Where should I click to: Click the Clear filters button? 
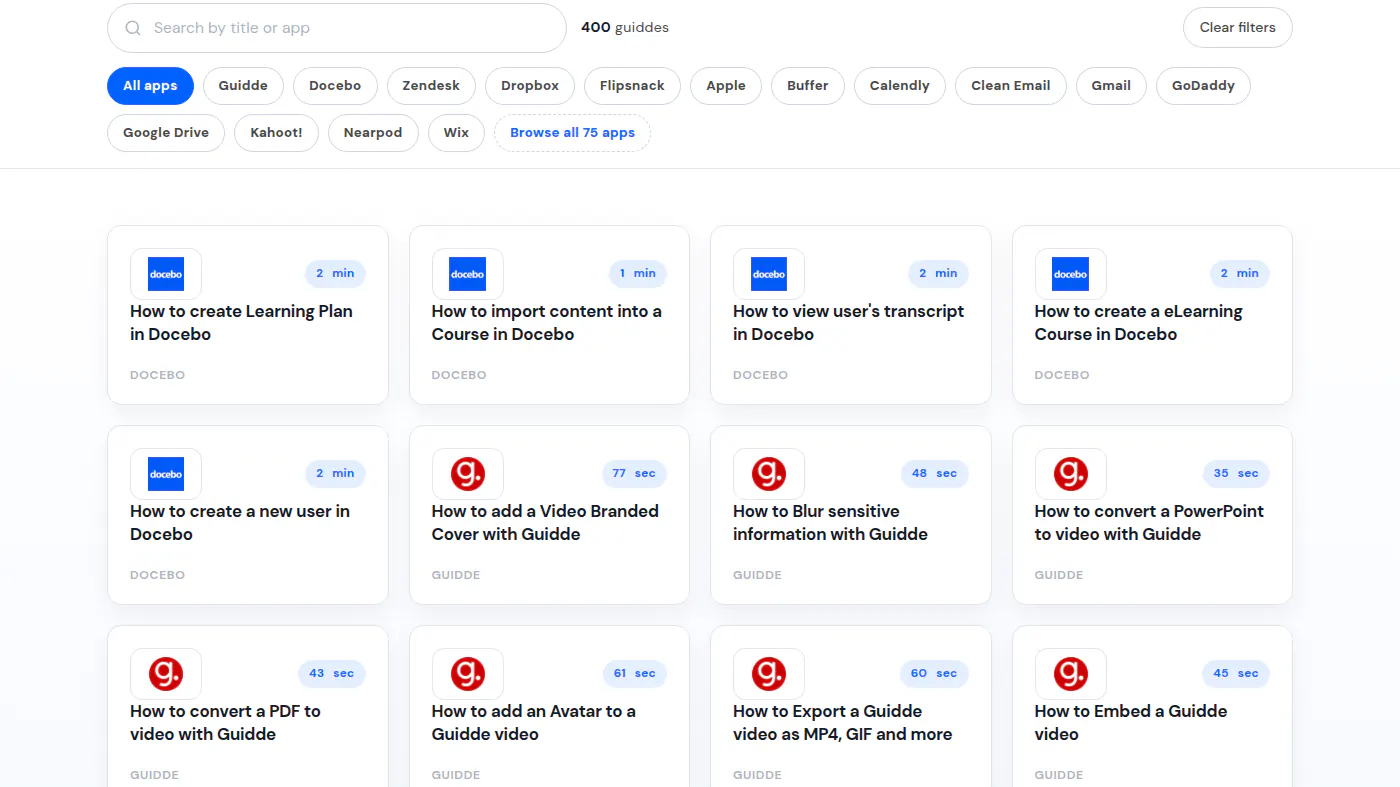(x=1238, y=28)
